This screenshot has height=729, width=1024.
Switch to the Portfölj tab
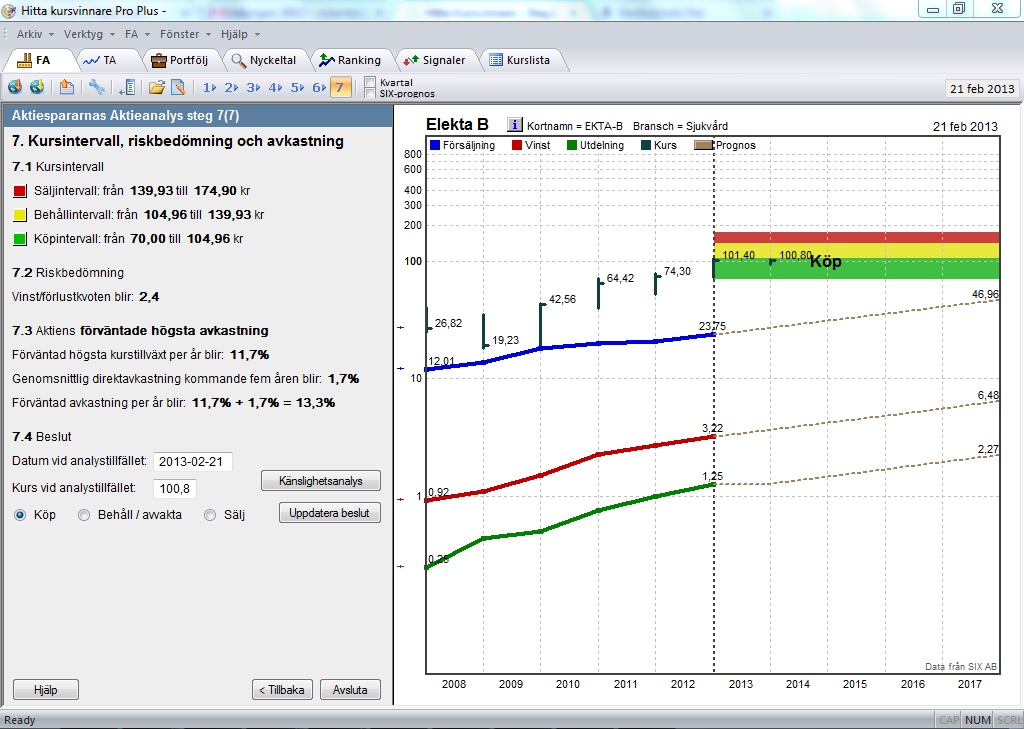[180, 60]
